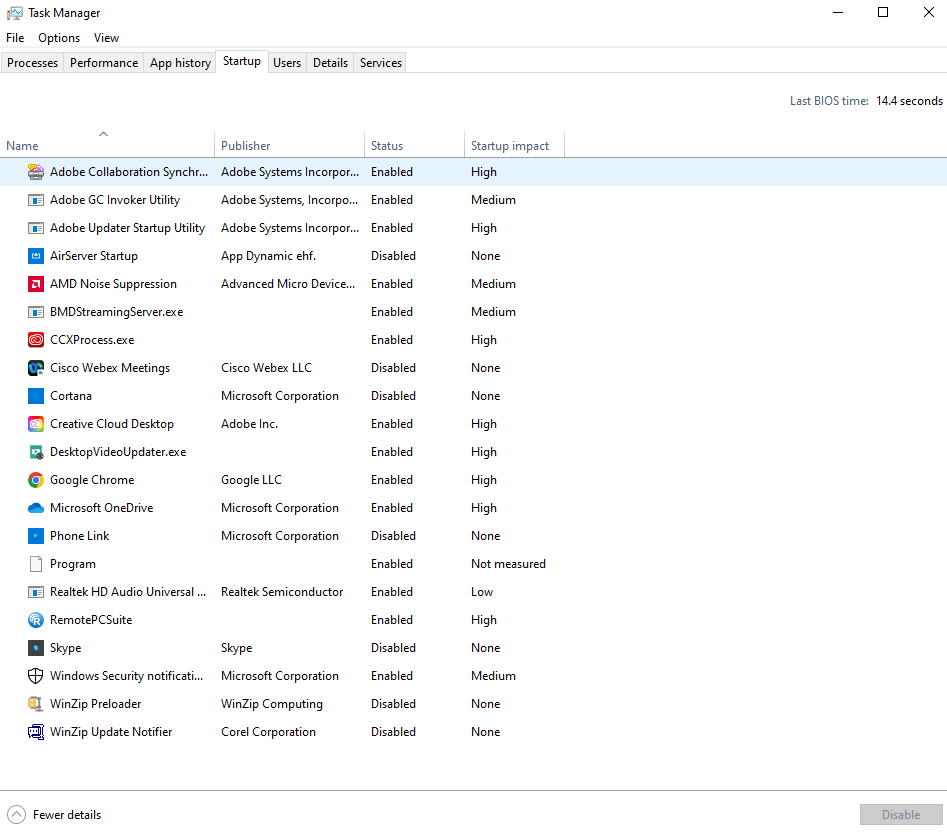
Task: Click the Name column sort arrow
Action: [103, 133]
